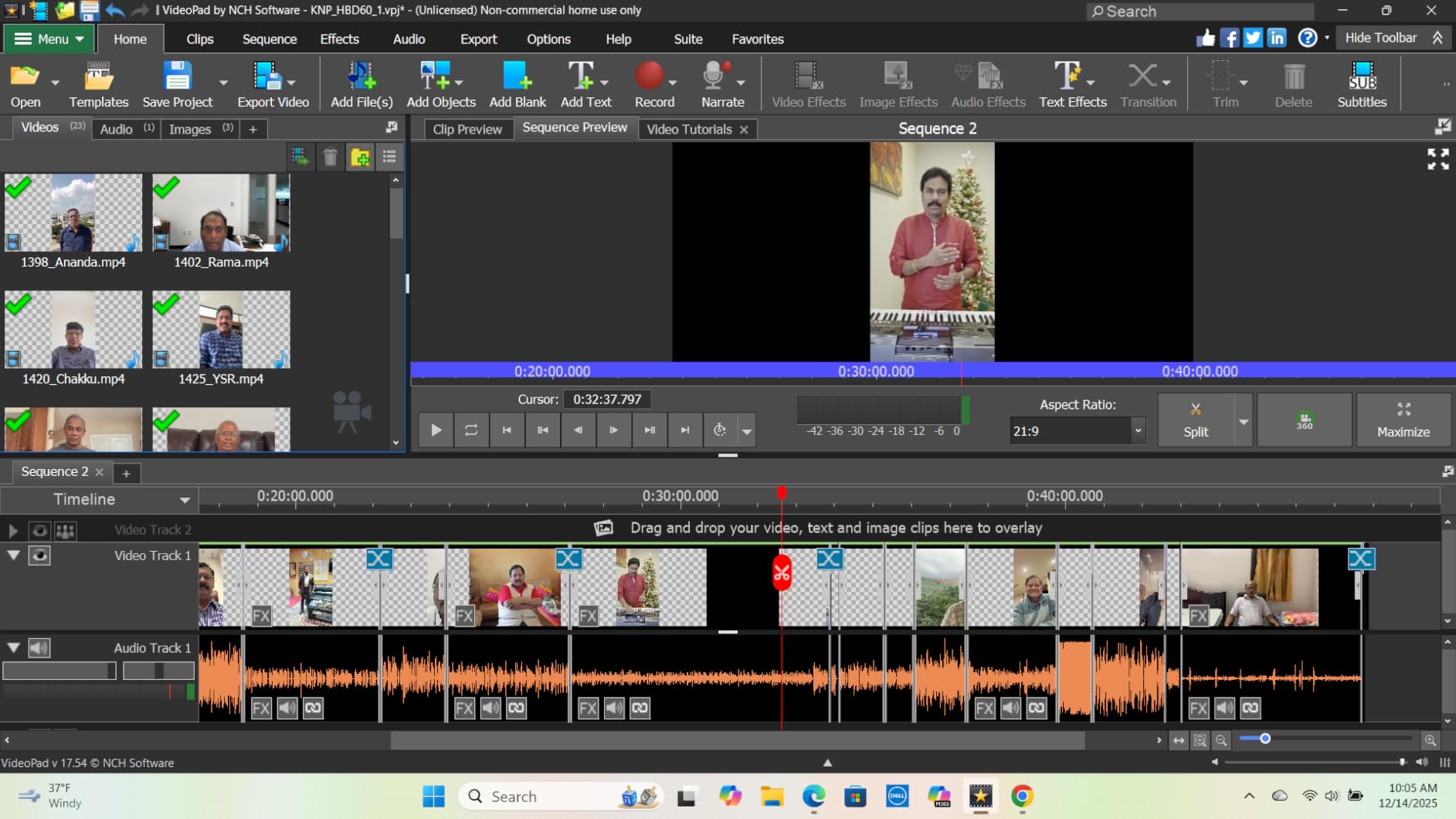
Task: Open the Audio bin tab
Action: [126, 129]
